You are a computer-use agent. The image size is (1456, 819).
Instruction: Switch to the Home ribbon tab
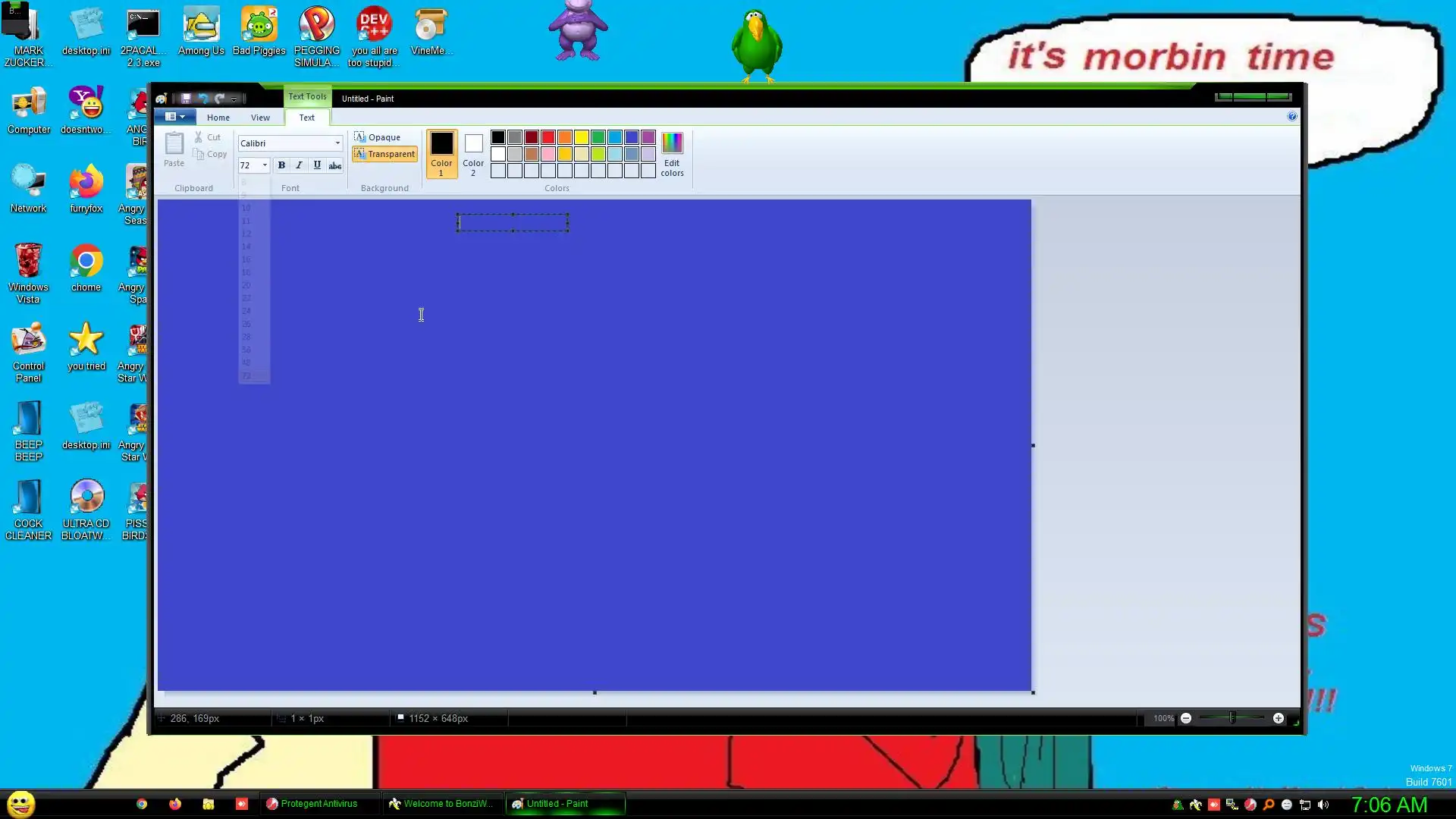coord(218,118)
